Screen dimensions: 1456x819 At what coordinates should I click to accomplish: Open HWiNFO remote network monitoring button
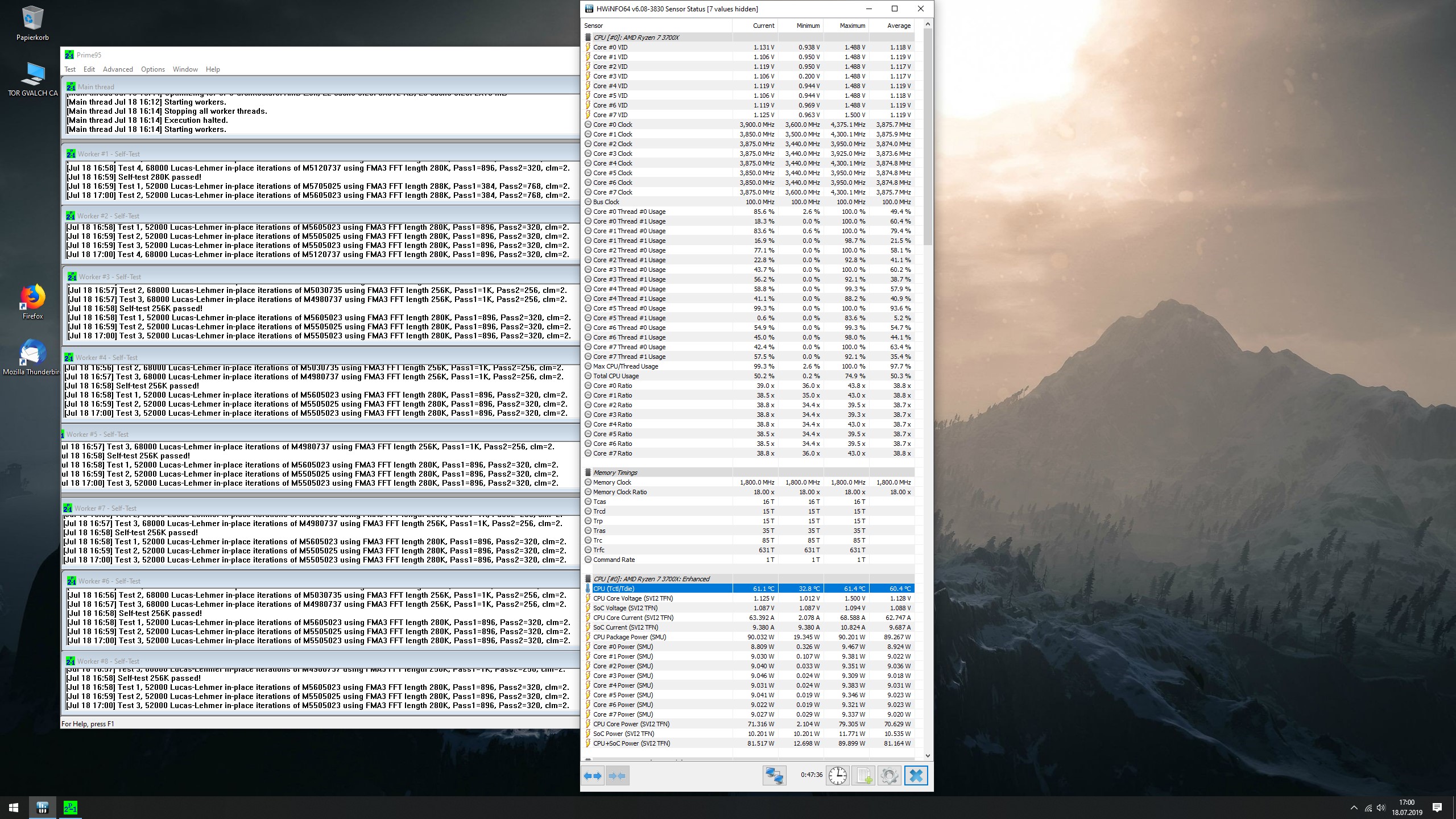tap(774, 776)
